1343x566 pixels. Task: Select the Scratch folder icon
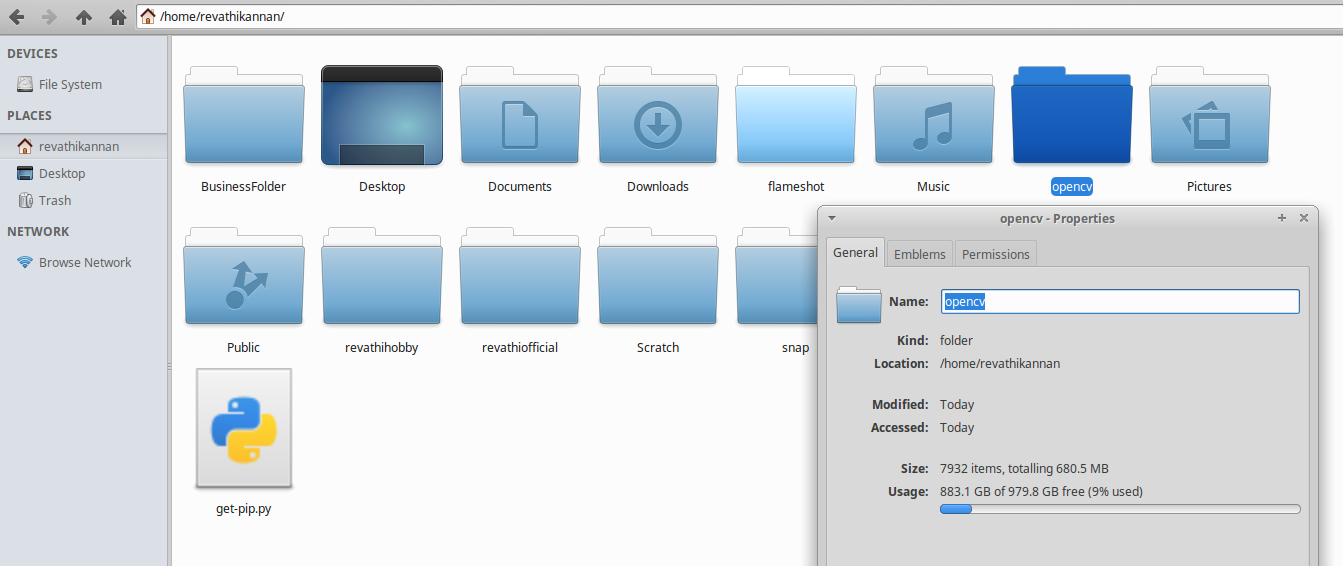tap(658, 276)
